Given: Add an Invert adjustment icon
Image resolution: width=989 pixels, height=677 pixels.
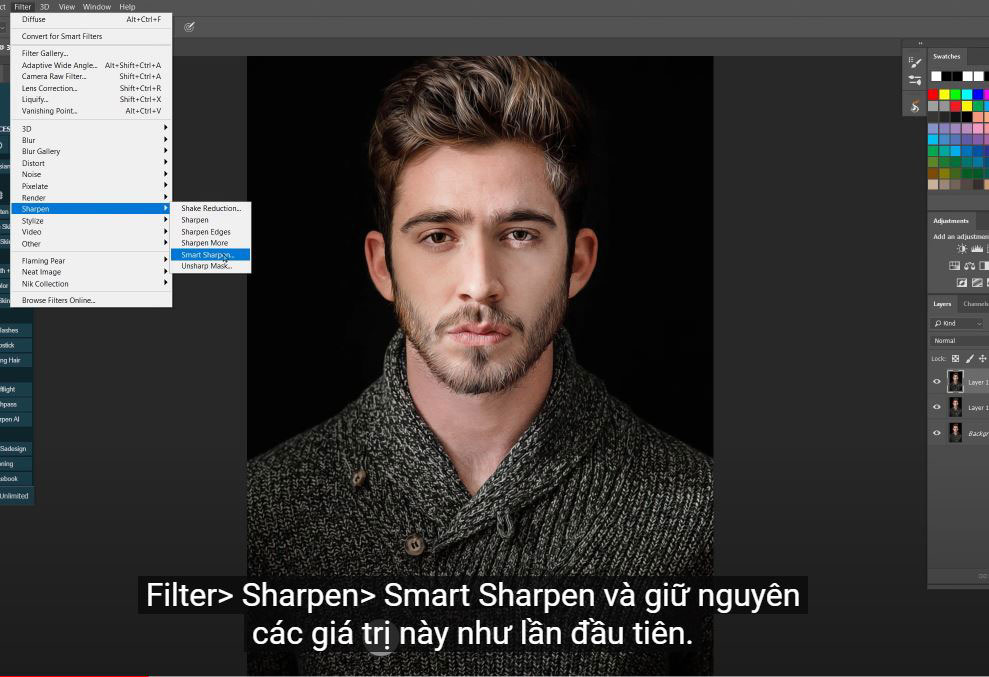Looking at the screenshot, I should click(x=962, y=283).
